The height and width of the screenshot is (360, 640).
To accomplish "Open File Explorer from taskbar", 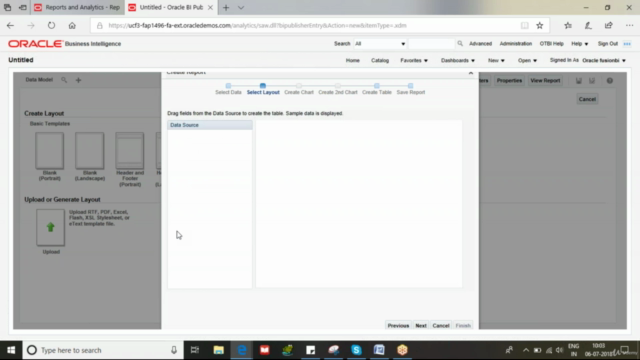I will coord(218,350).
